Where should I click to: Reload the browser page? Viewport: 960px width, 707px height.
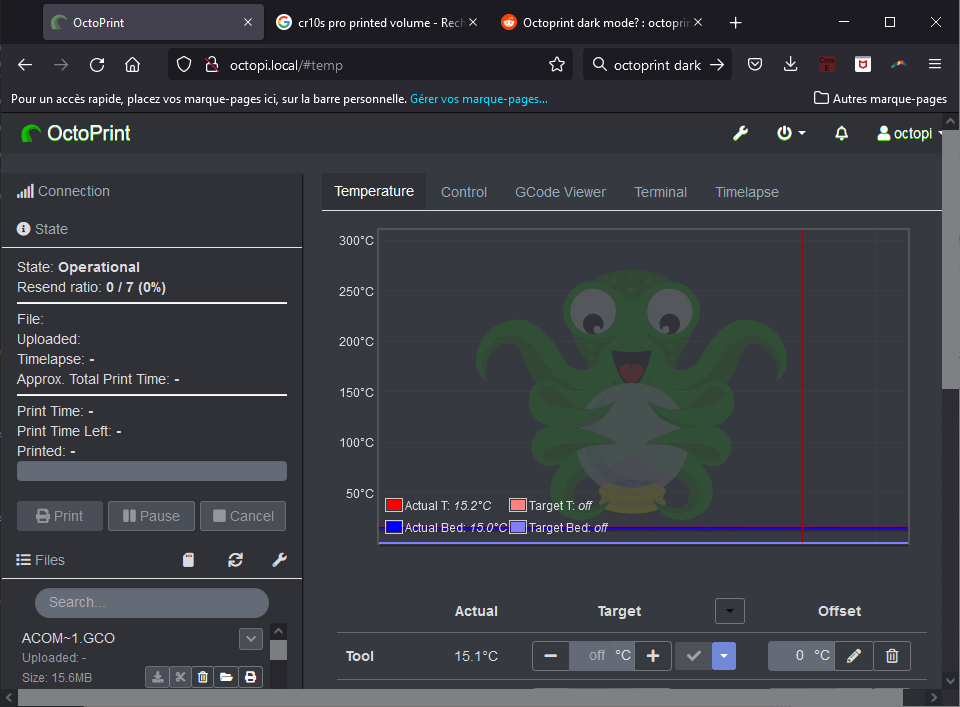click(97, 65)
